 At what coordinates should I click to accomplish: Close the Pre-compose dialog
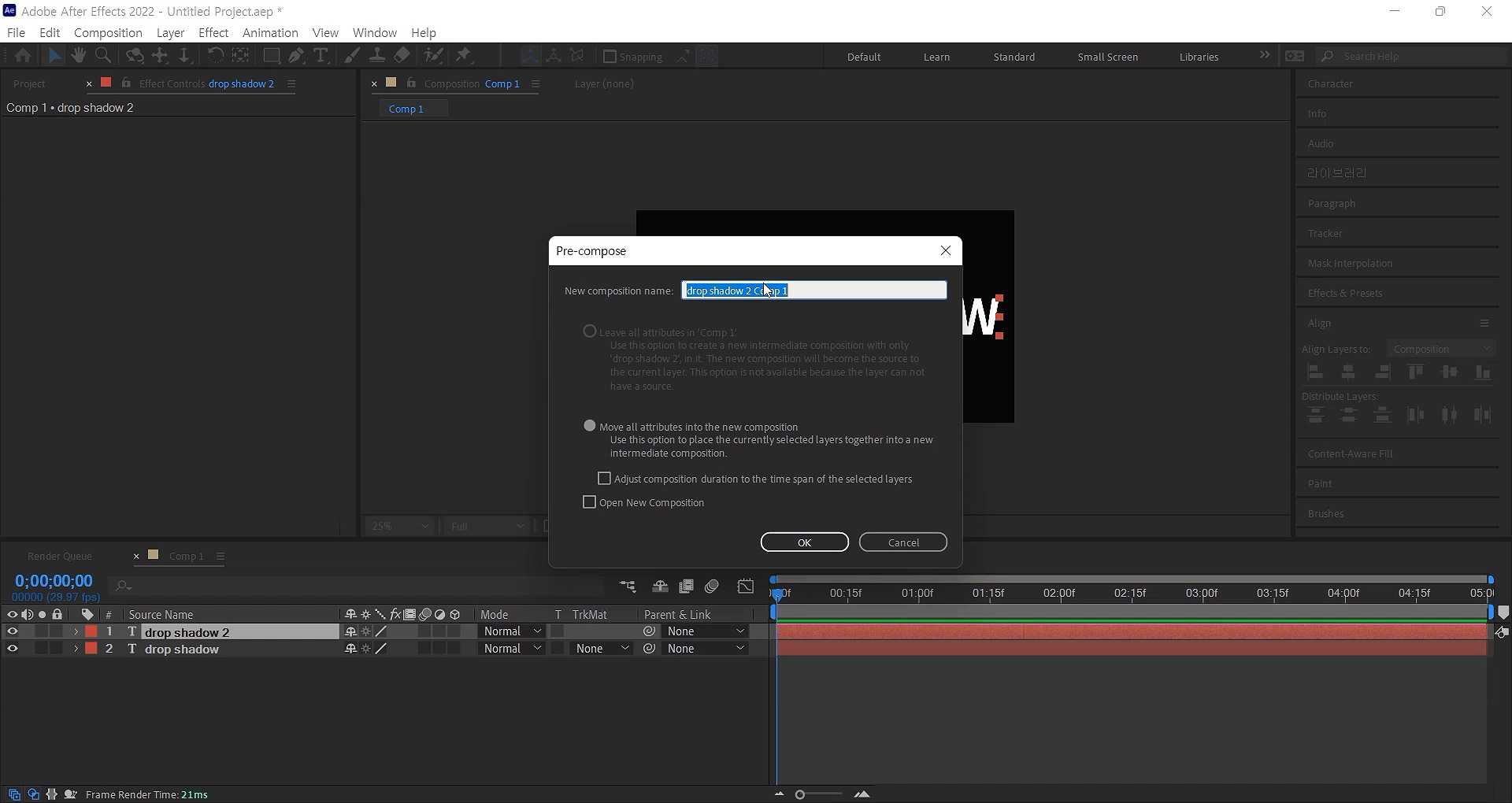coord(946,250)
